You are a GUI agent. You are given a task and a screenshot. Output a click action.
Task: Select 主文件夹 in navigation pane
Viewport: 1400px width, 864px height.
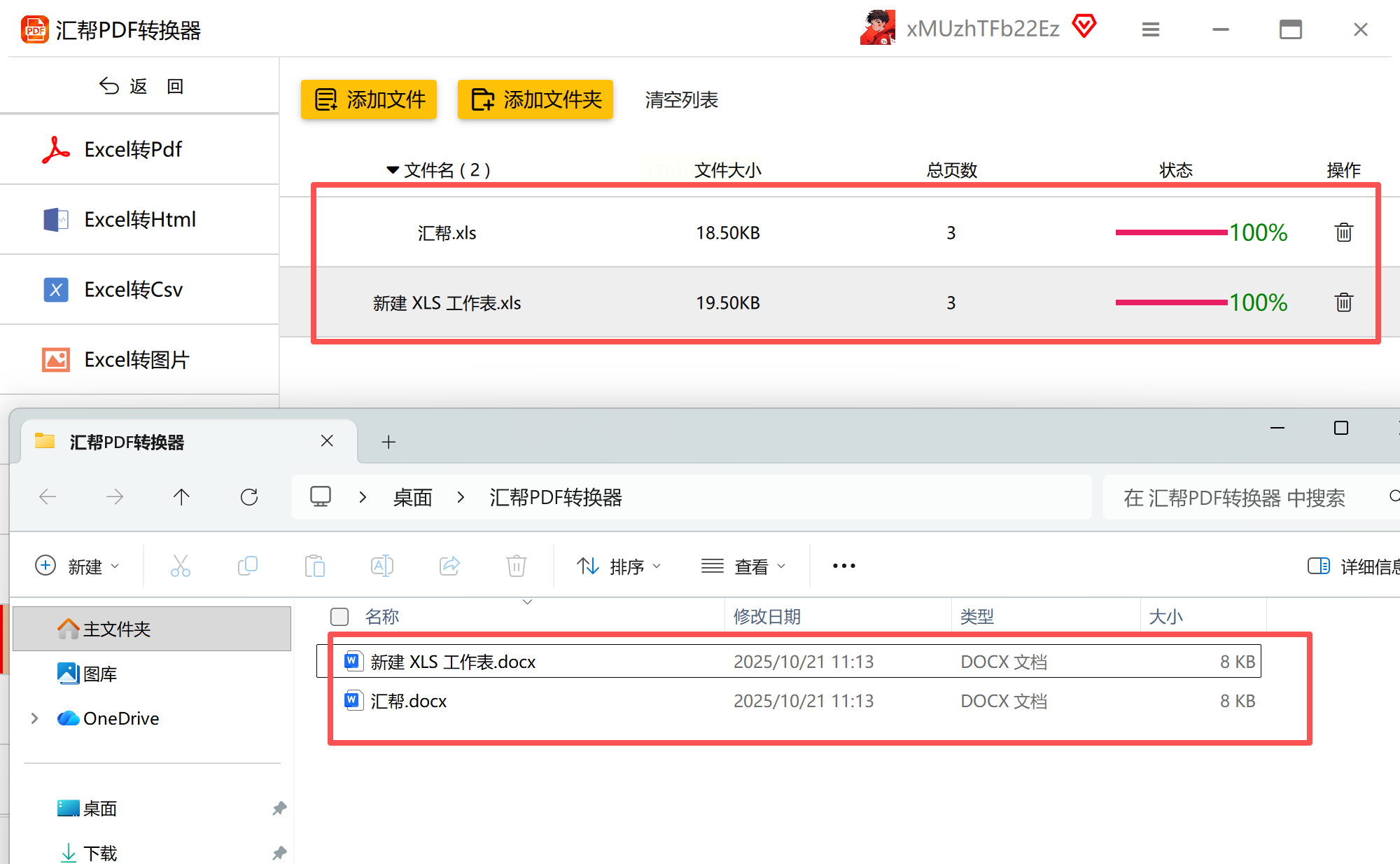117,629
